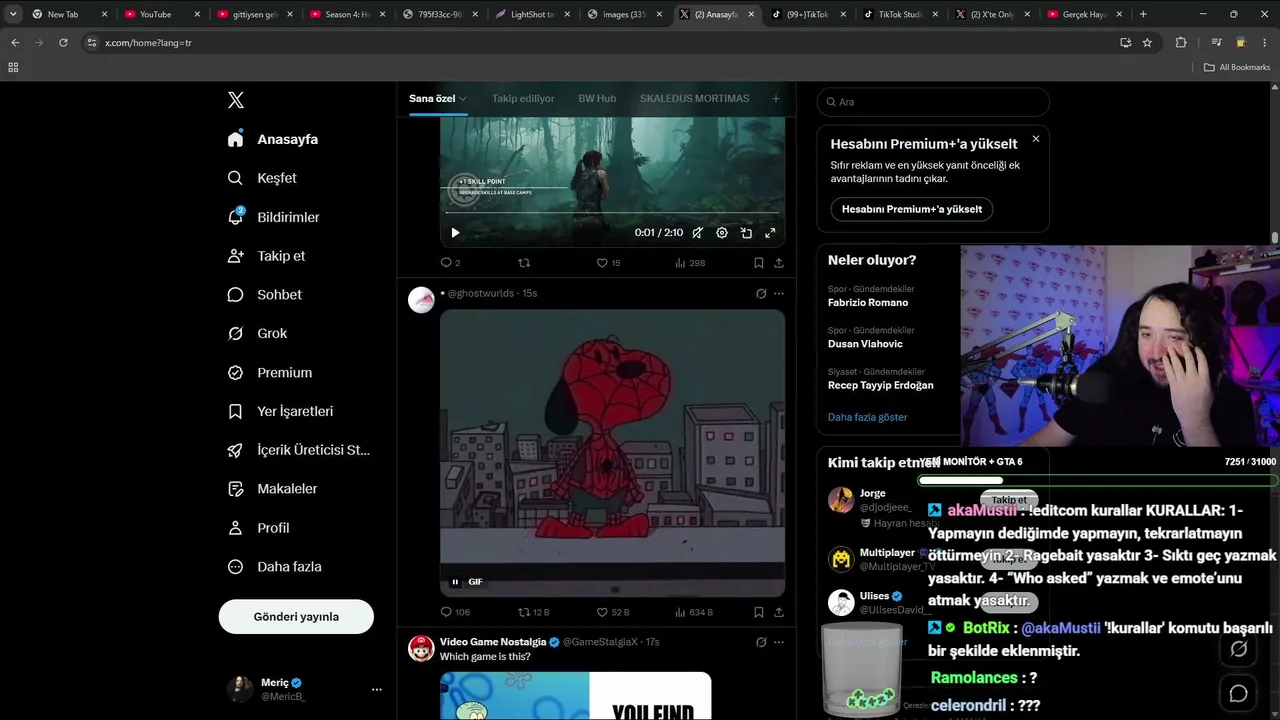Screen dimensions: 1280x720
Task: Reply to the video post with 2 comments
Action: click(451, 263)
